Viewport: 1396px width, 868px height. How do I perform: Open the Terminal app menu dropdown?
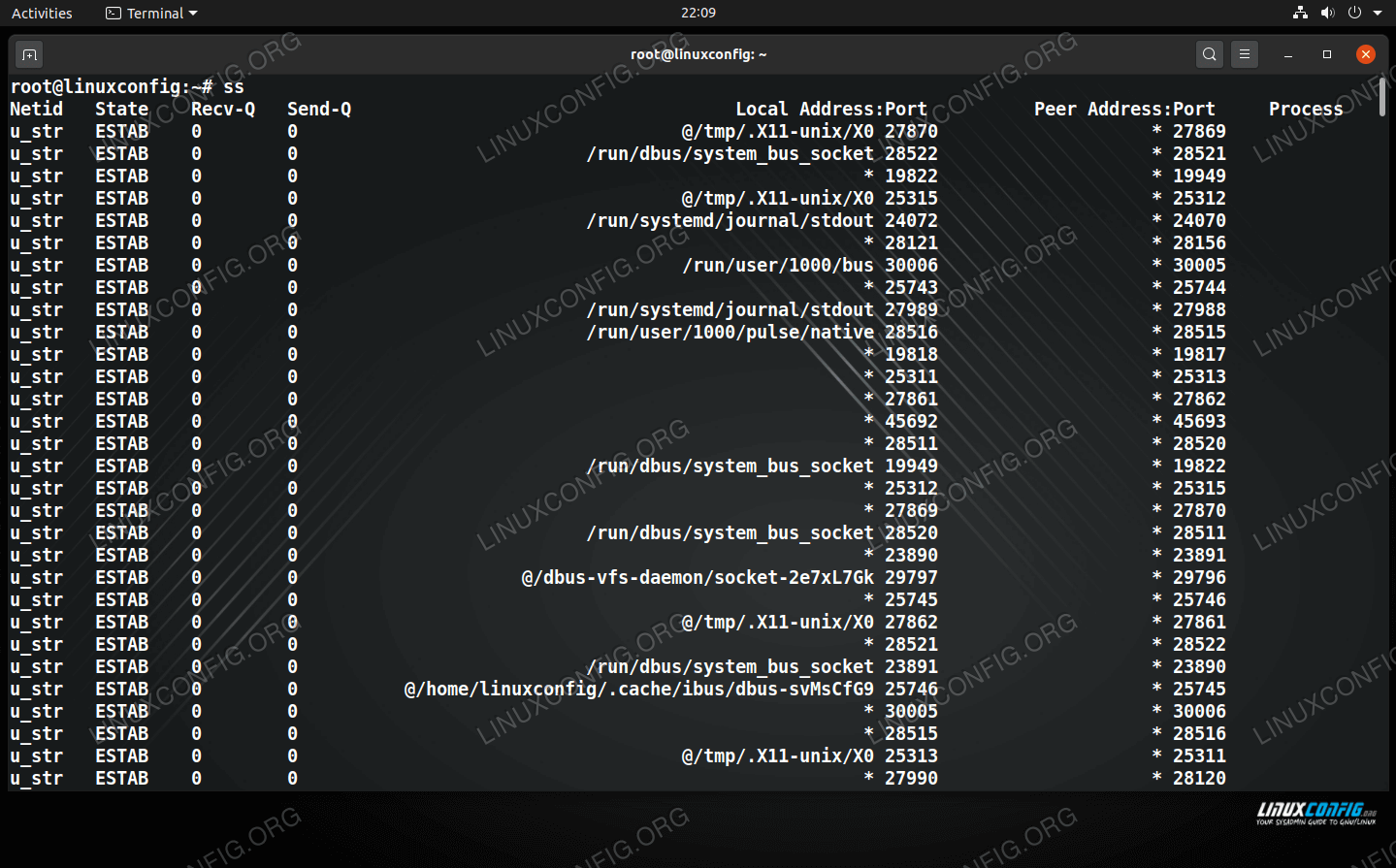click(151, 13)
